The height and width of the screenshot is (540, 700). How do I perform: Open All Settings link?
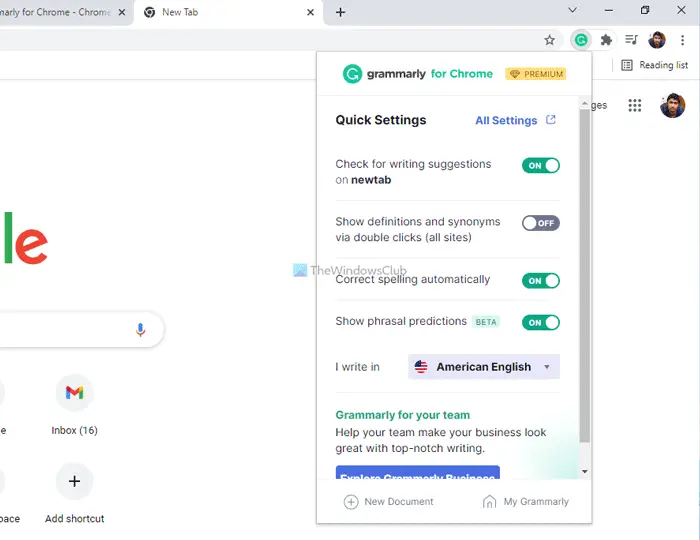click(506, 120)
